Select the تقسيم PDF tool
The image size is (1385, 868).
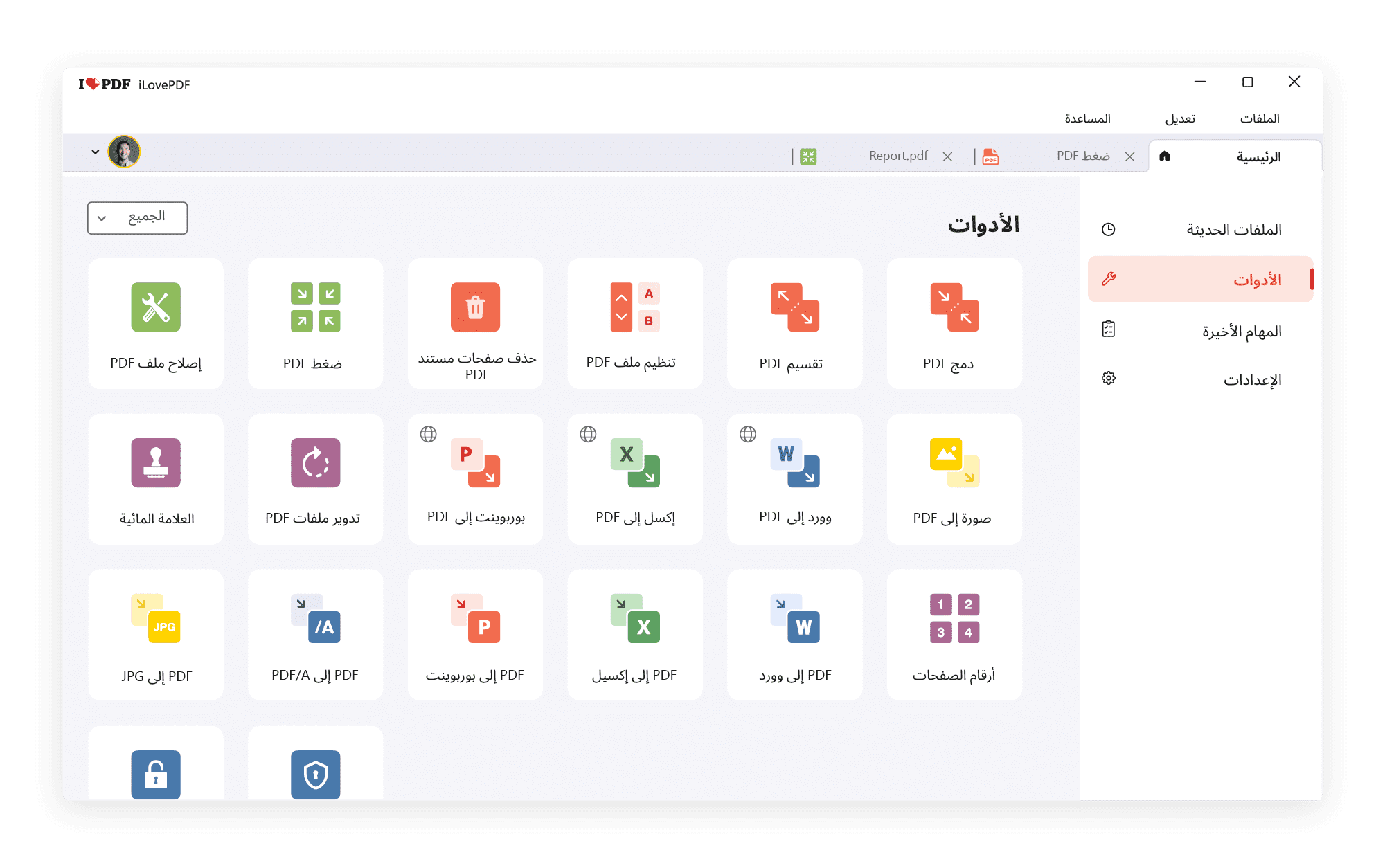(795, 325)
